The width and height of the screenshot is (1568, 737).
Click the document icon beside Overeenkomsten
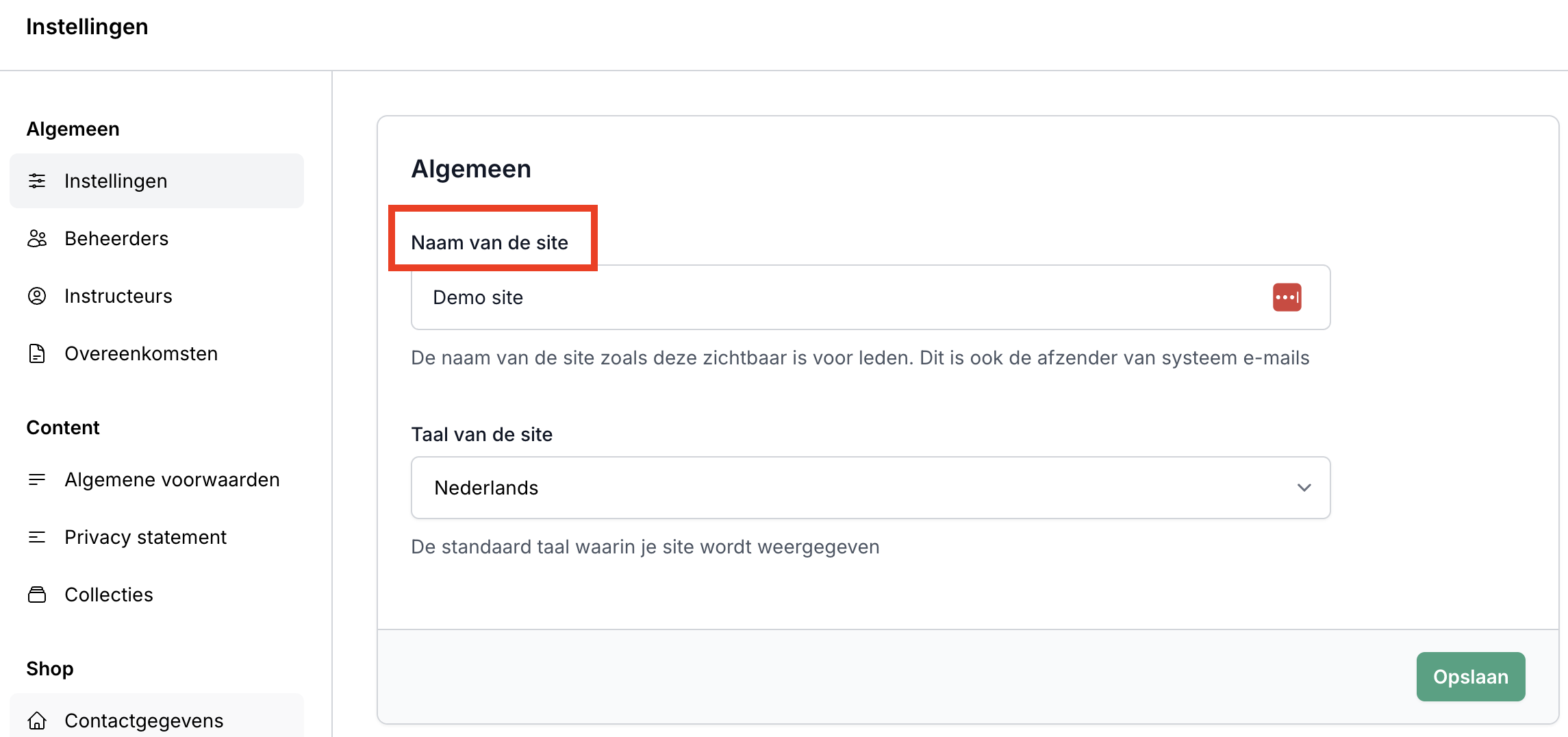(x=37, y=353)
